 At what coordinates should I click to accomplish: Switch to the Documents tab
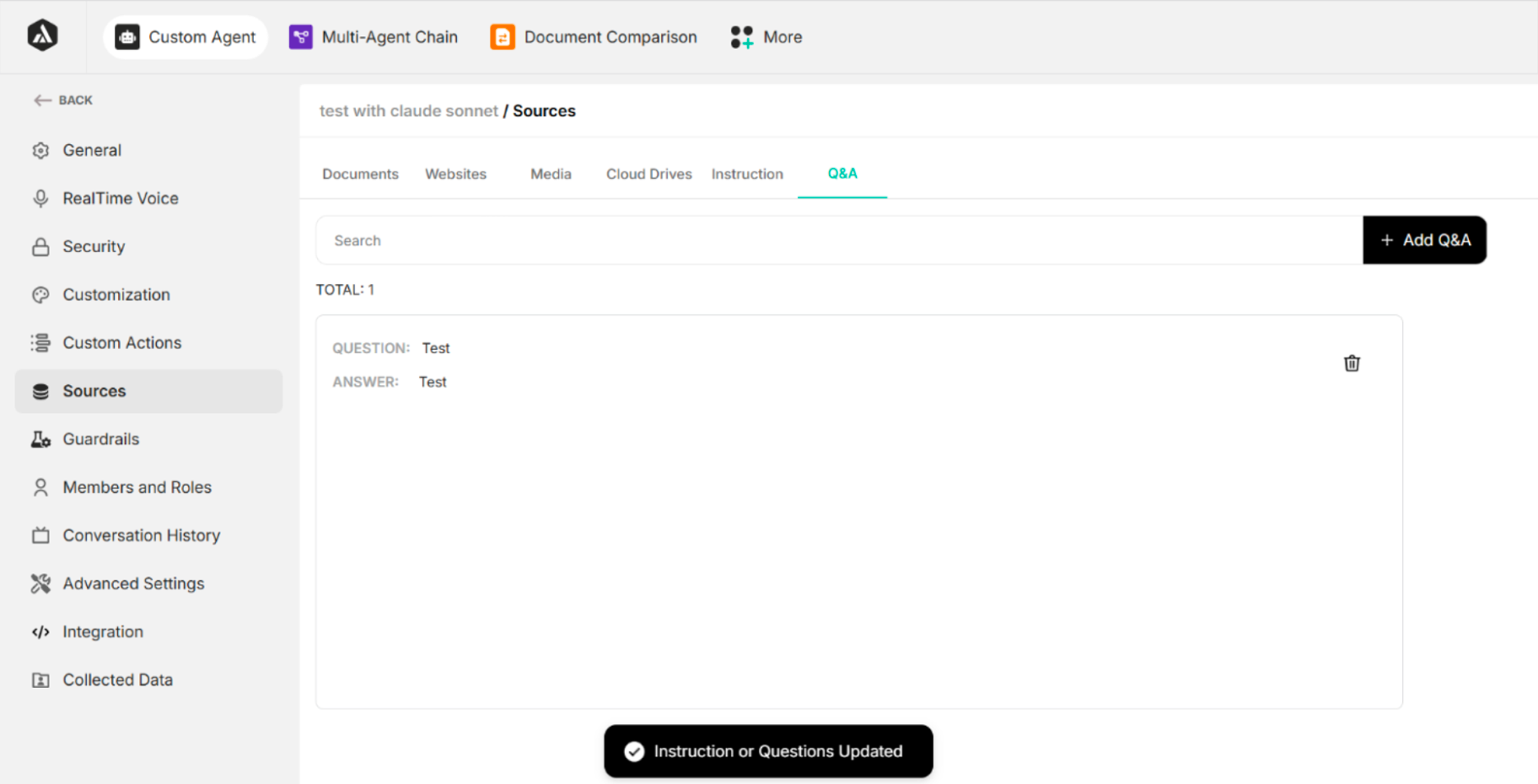pos(360,174)
